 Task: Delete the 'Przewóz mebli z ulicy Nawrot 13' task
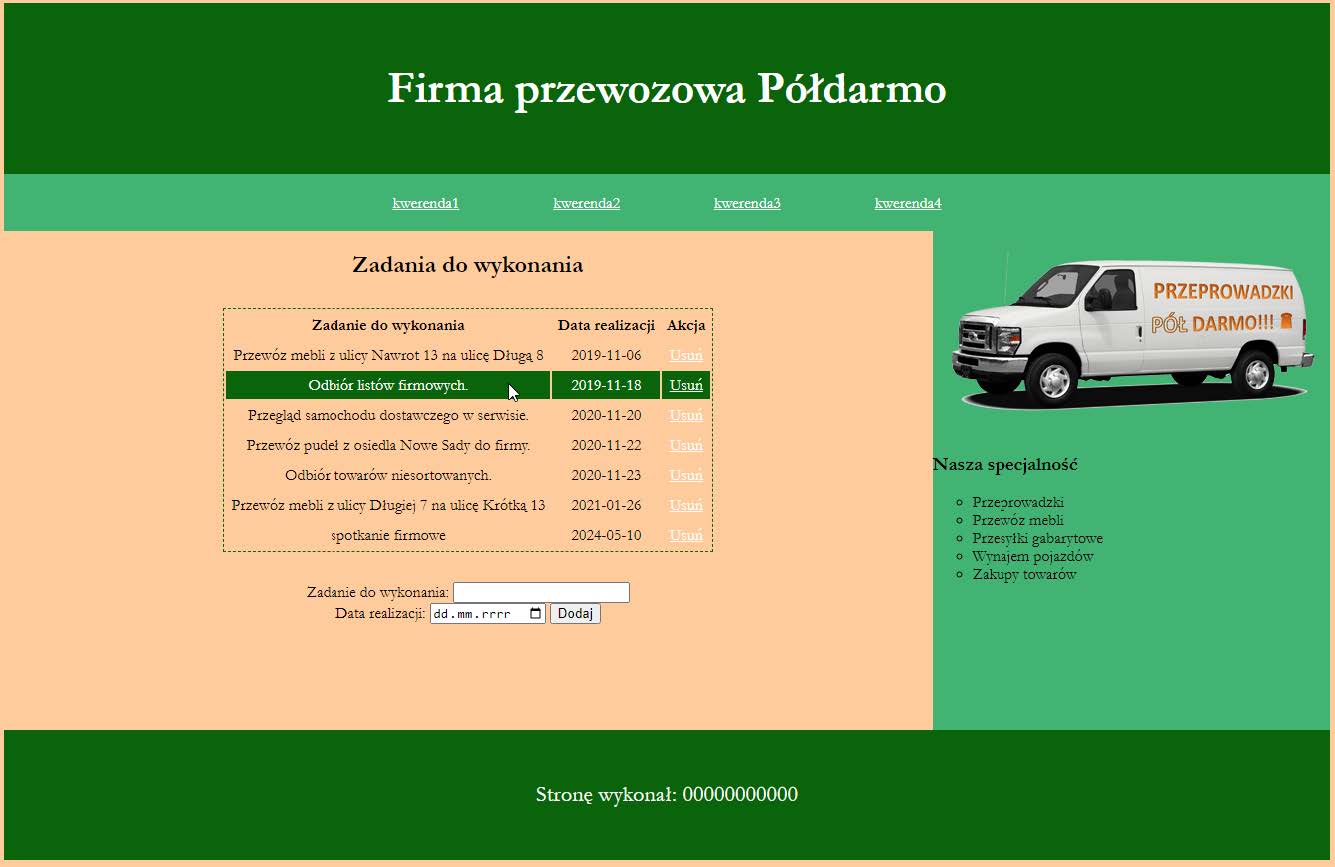click(686, 354)
